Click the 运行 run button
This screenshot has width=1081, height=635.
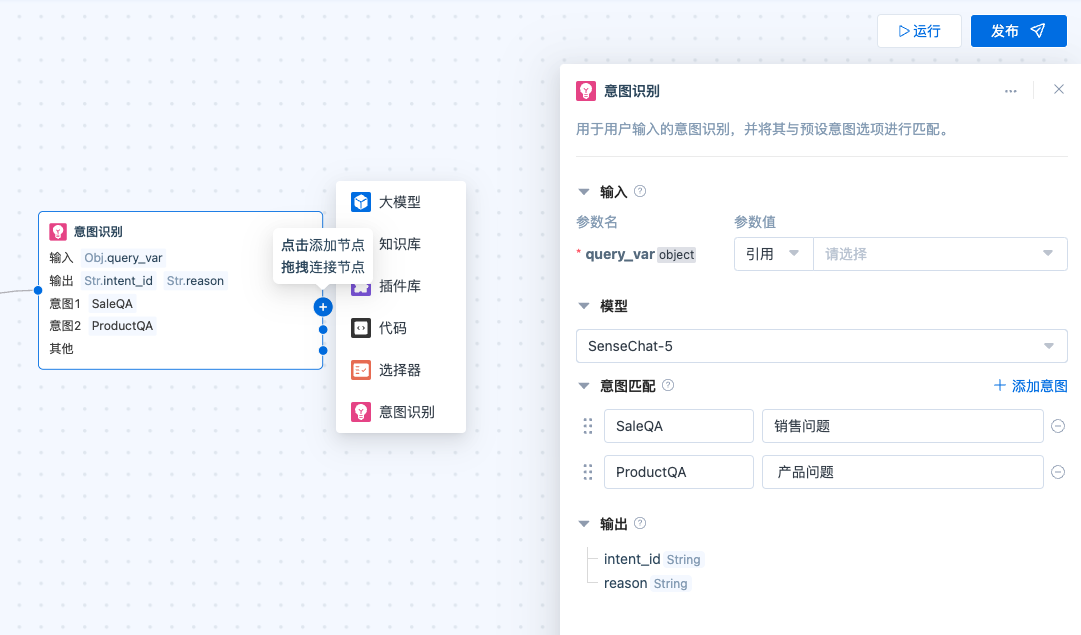(919, 31)
